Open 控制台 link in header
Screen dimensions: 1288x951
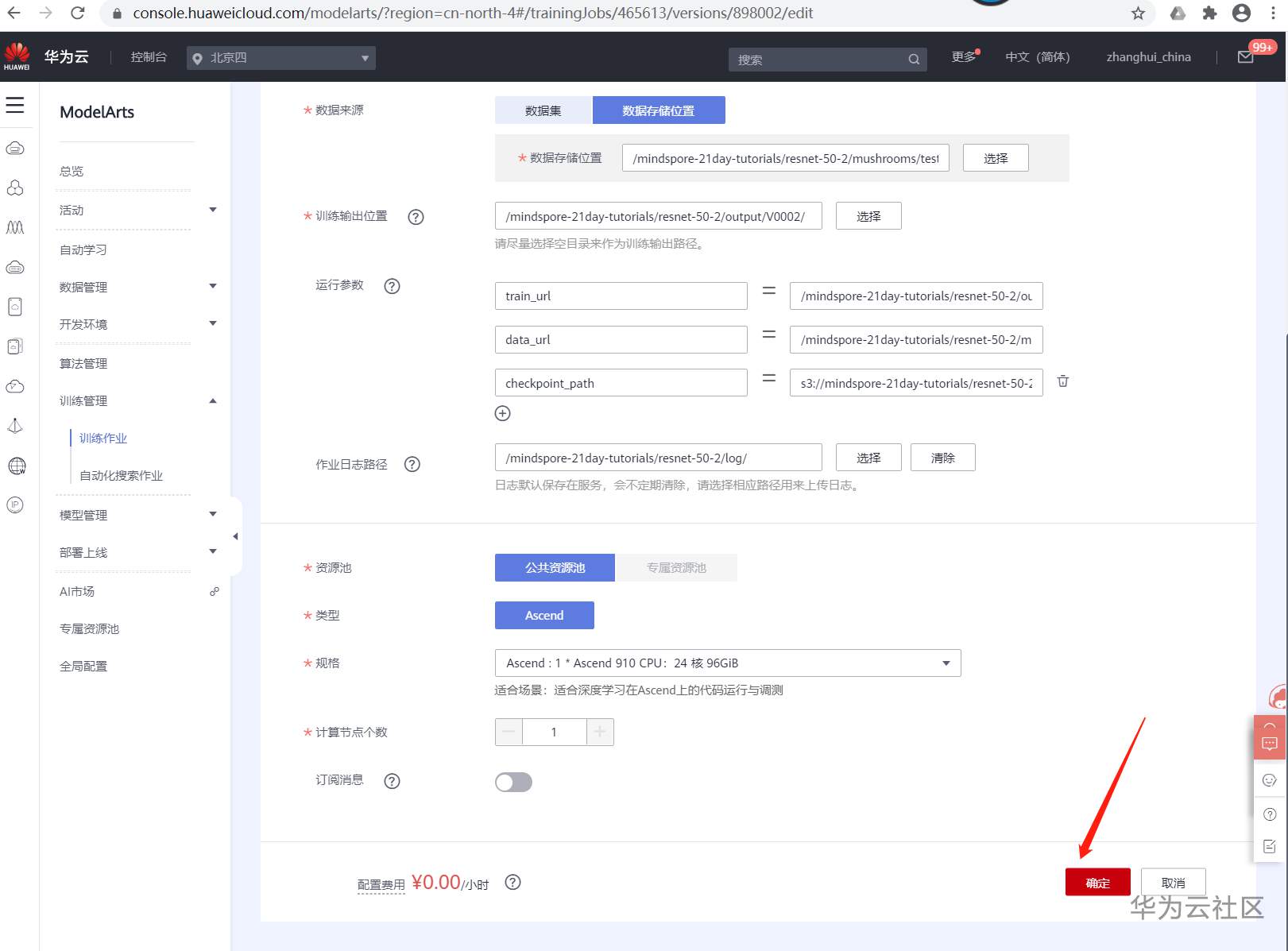(x=149, y=56)
